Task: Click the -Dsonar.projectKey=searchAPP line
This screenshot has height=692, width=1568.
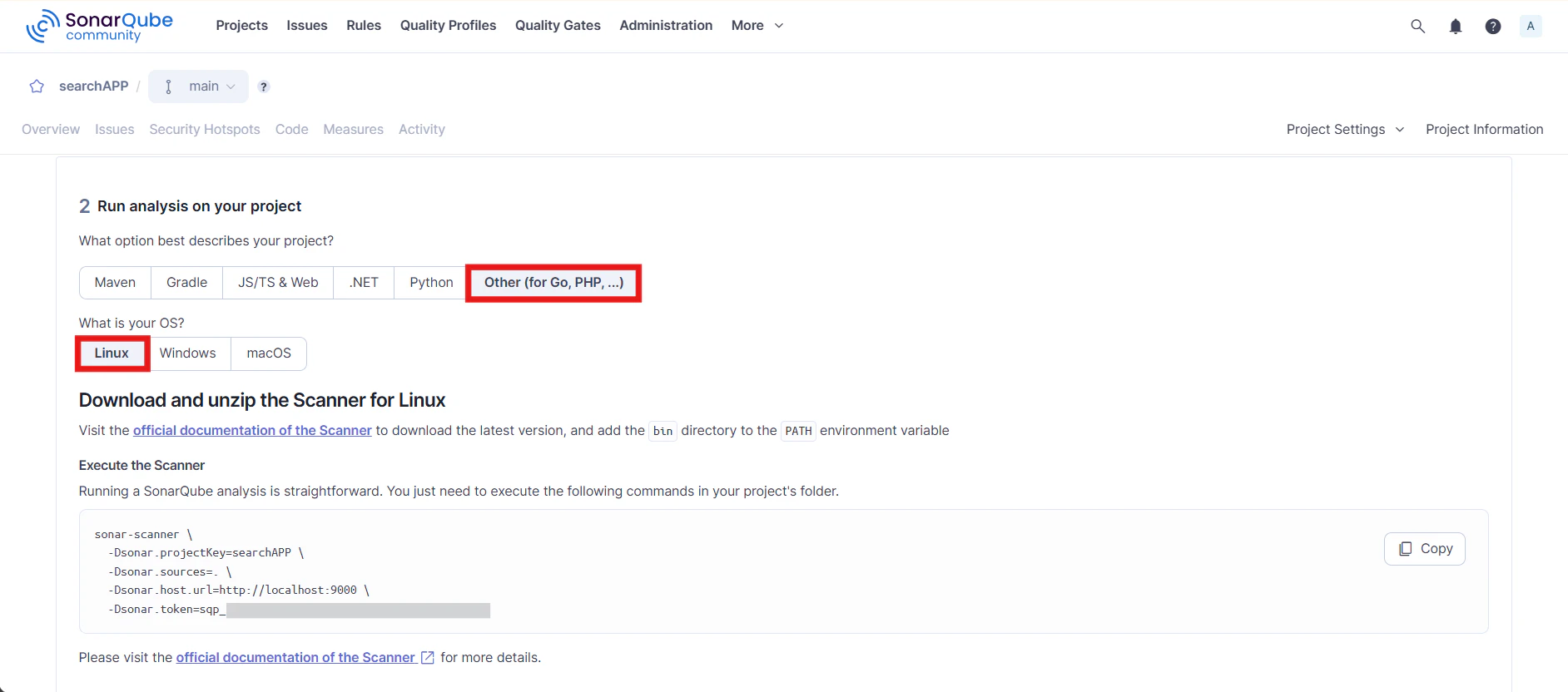Action: click(x=206, y=553)
